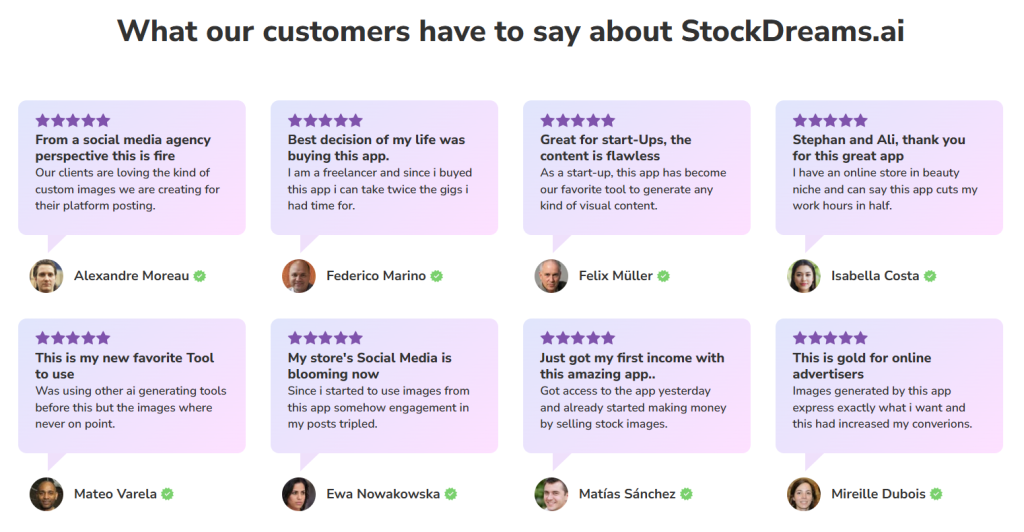
Task: Click the stars above 'Stephan and Ali, thank you'
Action: coord(830,120)
